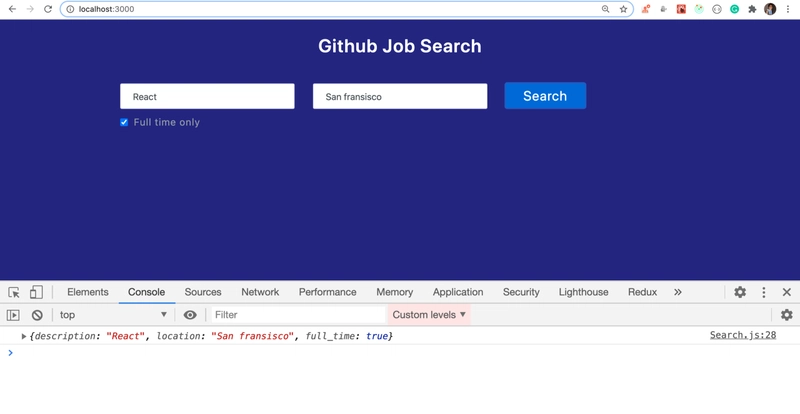Open the Security tab
The image size is (800, 414).
coord(521,292)
